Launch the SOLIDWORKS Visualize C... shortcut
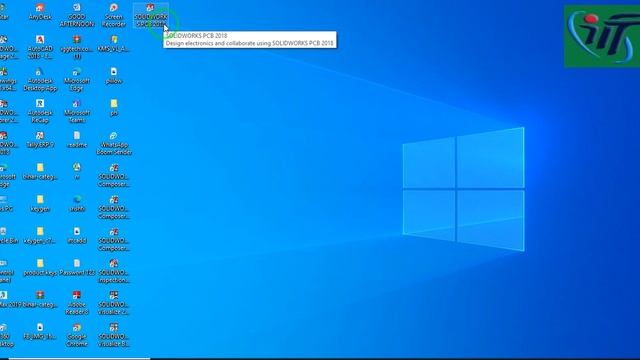This screenshot has height=360, width=640. click(114, 303)
